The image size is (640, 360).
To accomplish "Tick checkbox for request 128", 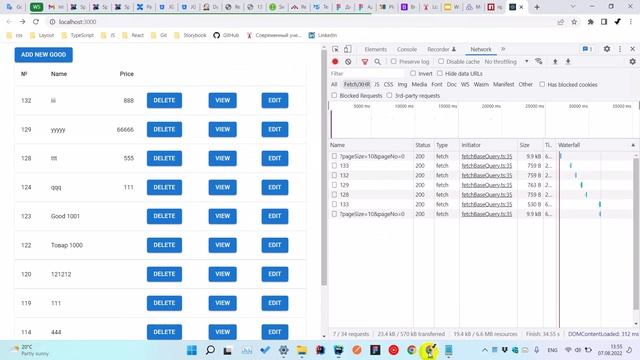I will [x=334, y=195].
